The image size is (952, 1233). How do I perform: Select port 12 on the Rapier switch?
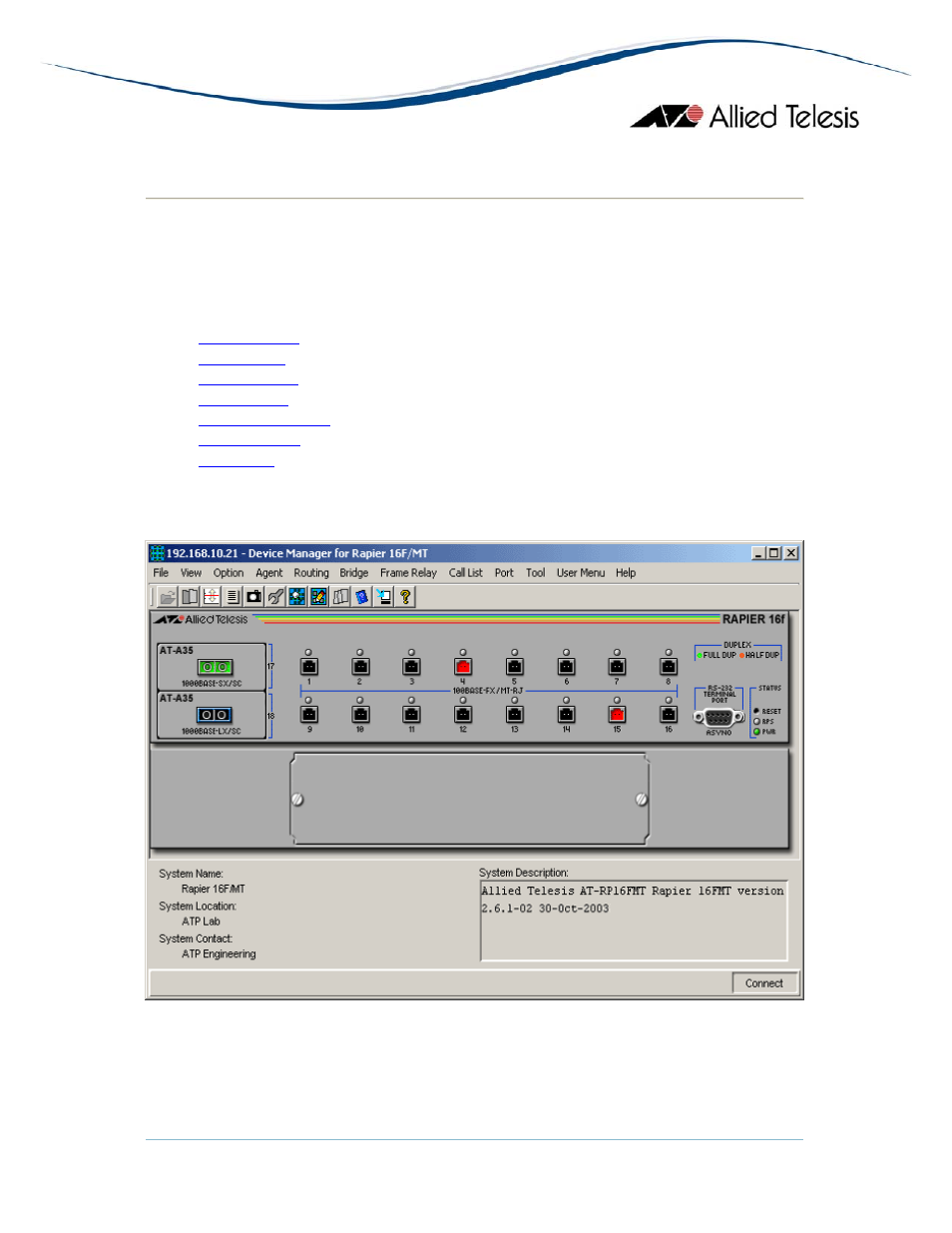pos(463,714)
